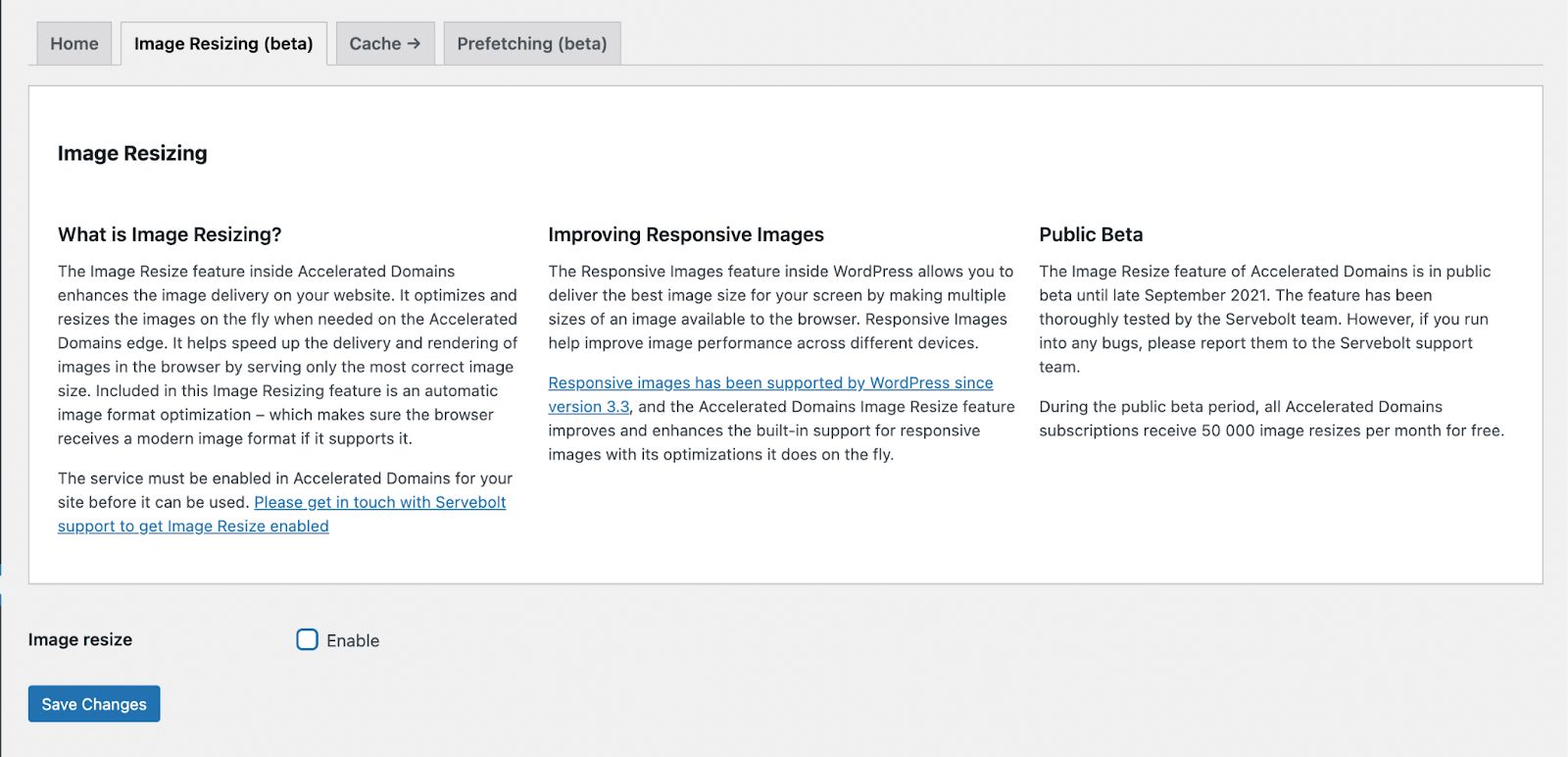1568x757 pixels.
Task: Click the 'What is Image Resizing?' heading
Action: click(170, 234)
